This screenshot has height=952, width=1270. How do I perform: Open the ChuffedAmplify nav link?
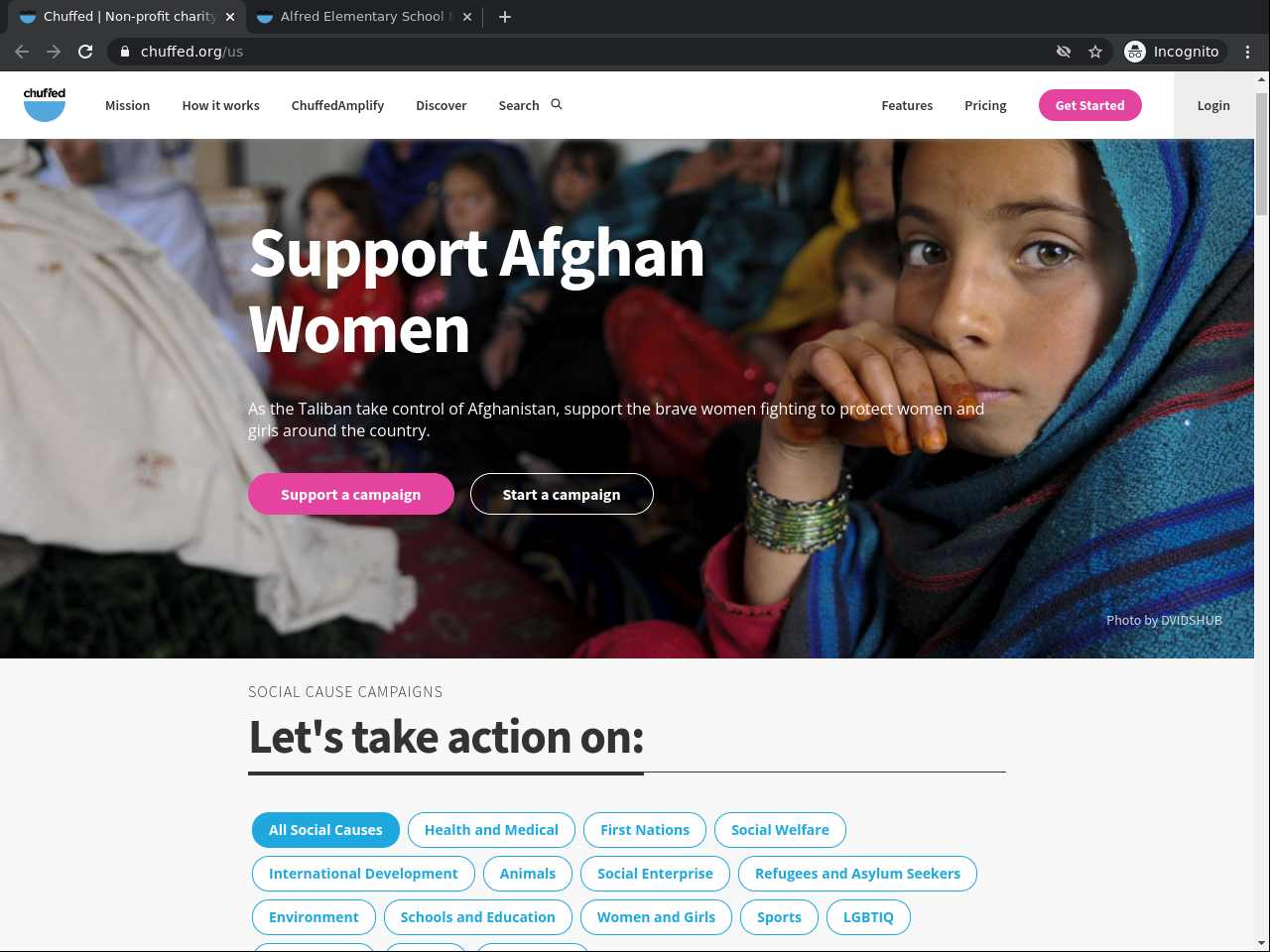click(x=337, y=105)
